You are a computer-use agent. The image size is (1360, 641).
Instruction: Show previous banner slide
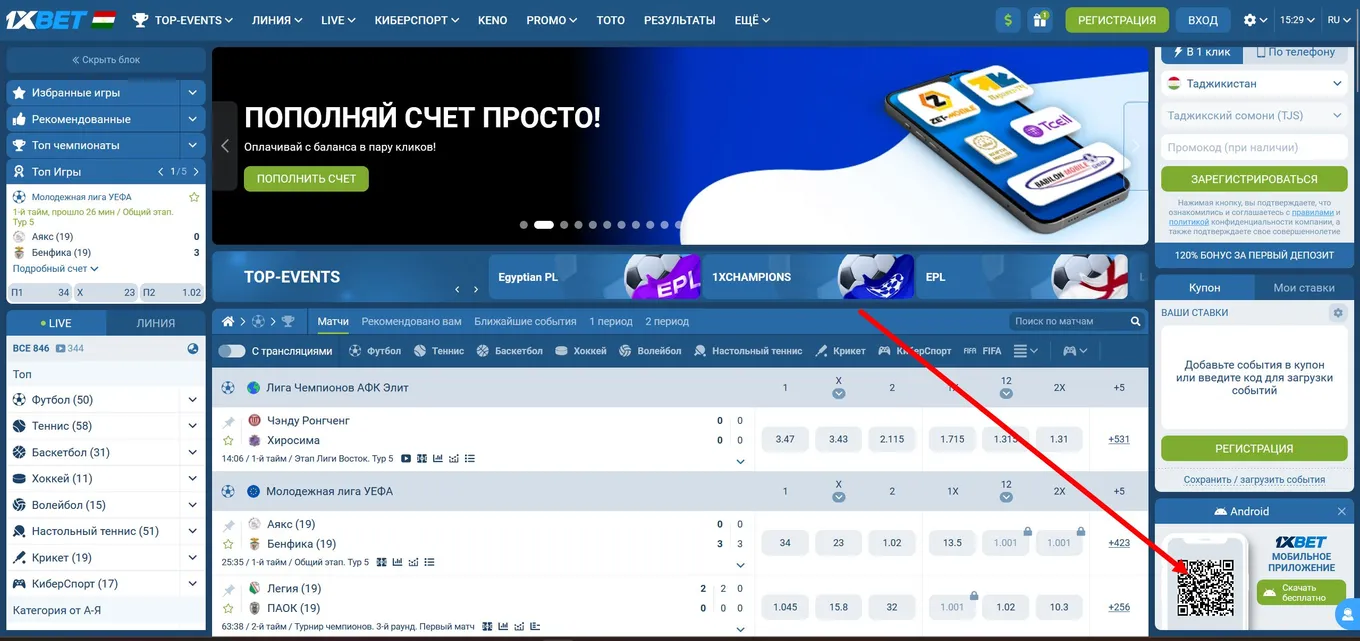(x=225, y=146)
